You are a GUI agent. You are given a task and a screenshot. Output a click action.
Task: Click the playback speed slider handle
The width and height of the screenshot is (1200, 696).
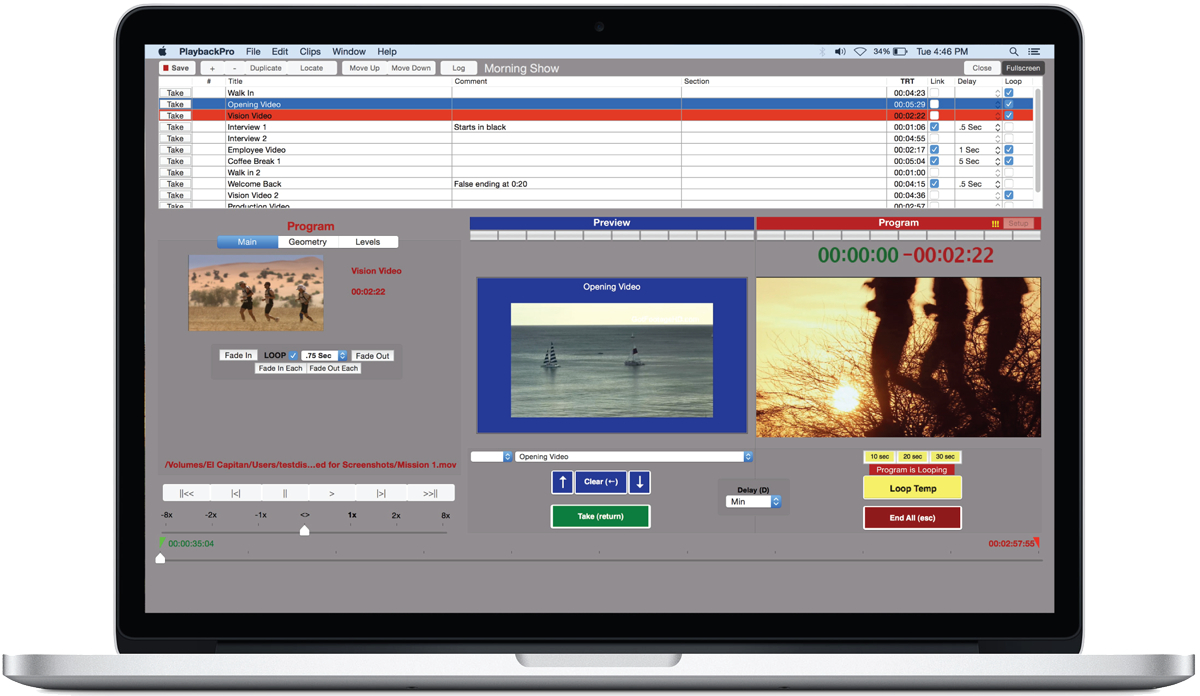(x=305, y=530)
